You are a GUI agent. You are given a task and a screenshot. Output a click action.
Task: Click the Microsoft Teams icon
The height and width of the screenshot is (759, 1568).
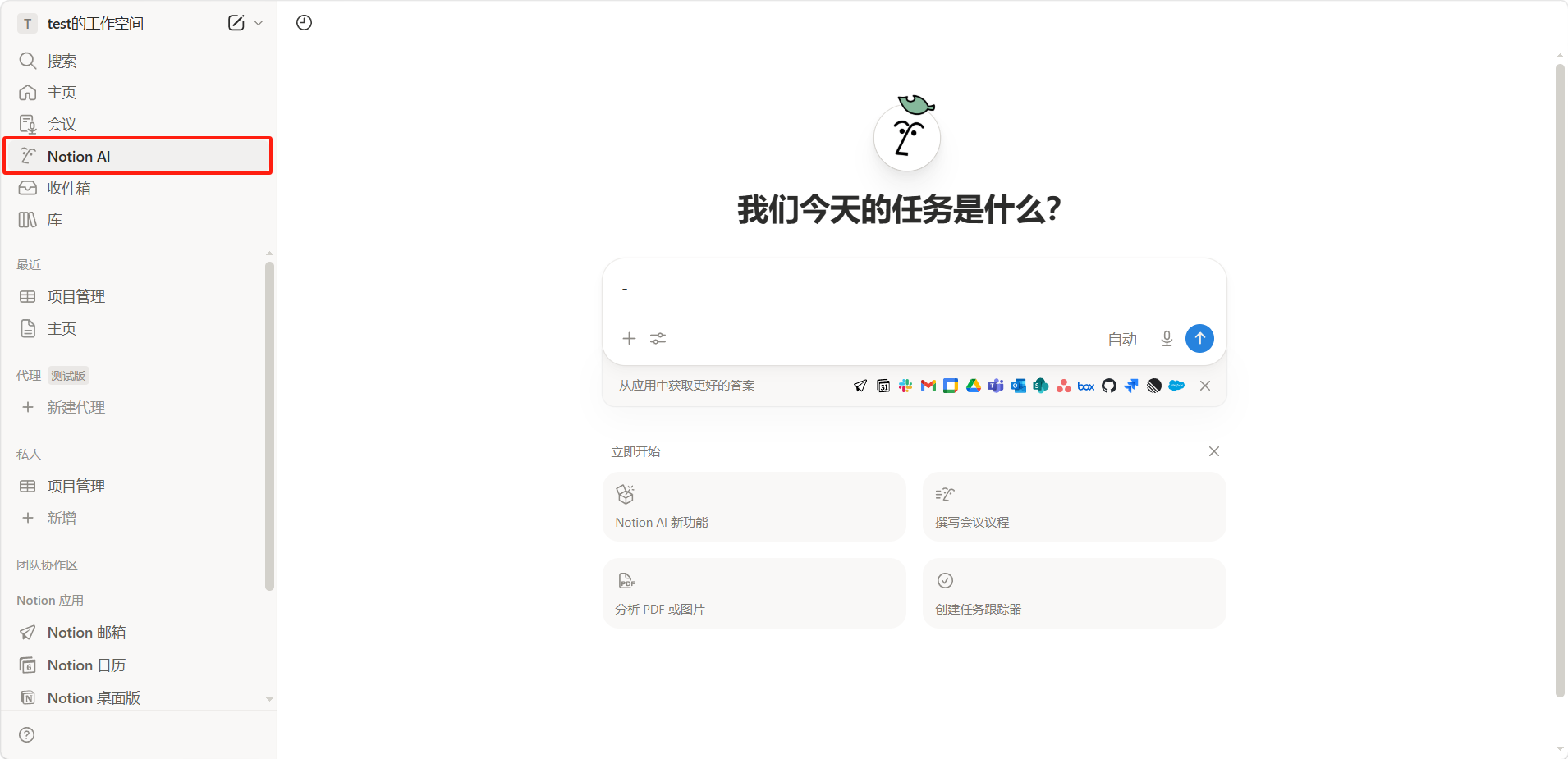click(x=996, y=386)
